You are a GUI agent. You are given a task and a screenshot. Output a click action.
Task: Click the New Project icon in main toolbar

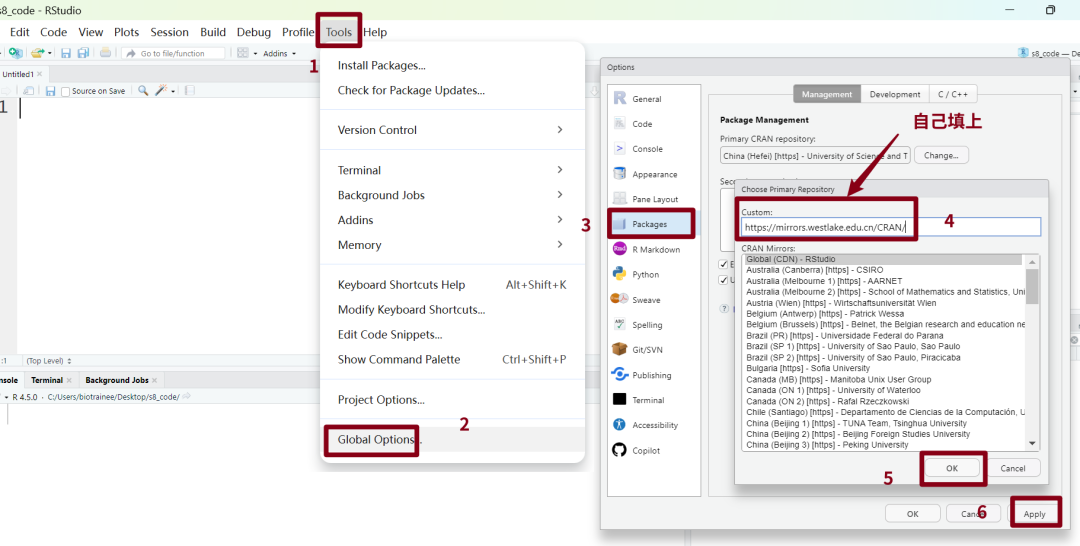pos(15,53)
